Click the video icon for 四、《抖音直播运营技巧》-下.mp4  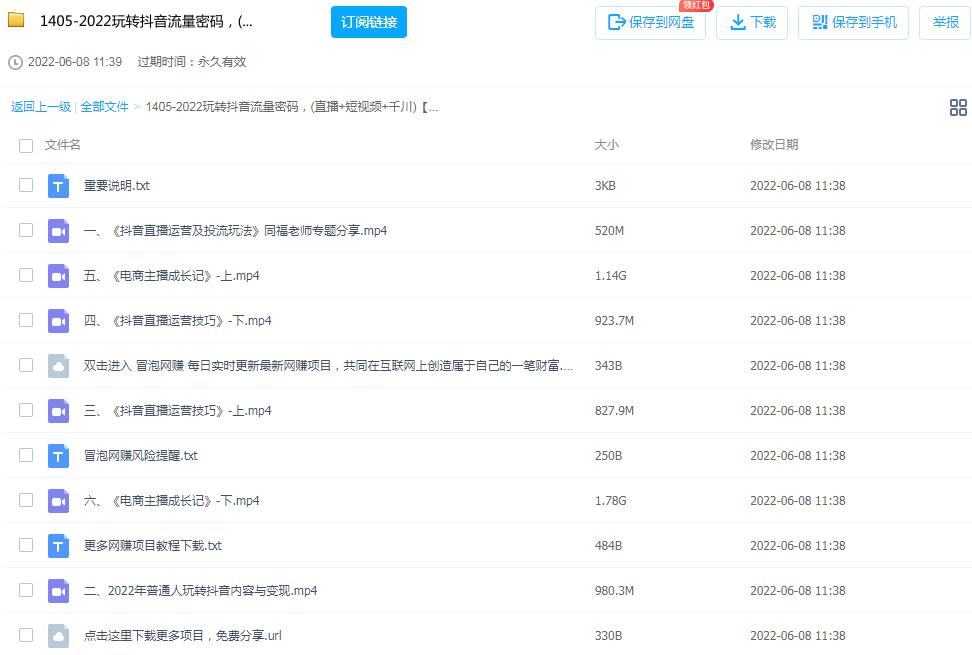pyautogui.click(x=58, y=321)
